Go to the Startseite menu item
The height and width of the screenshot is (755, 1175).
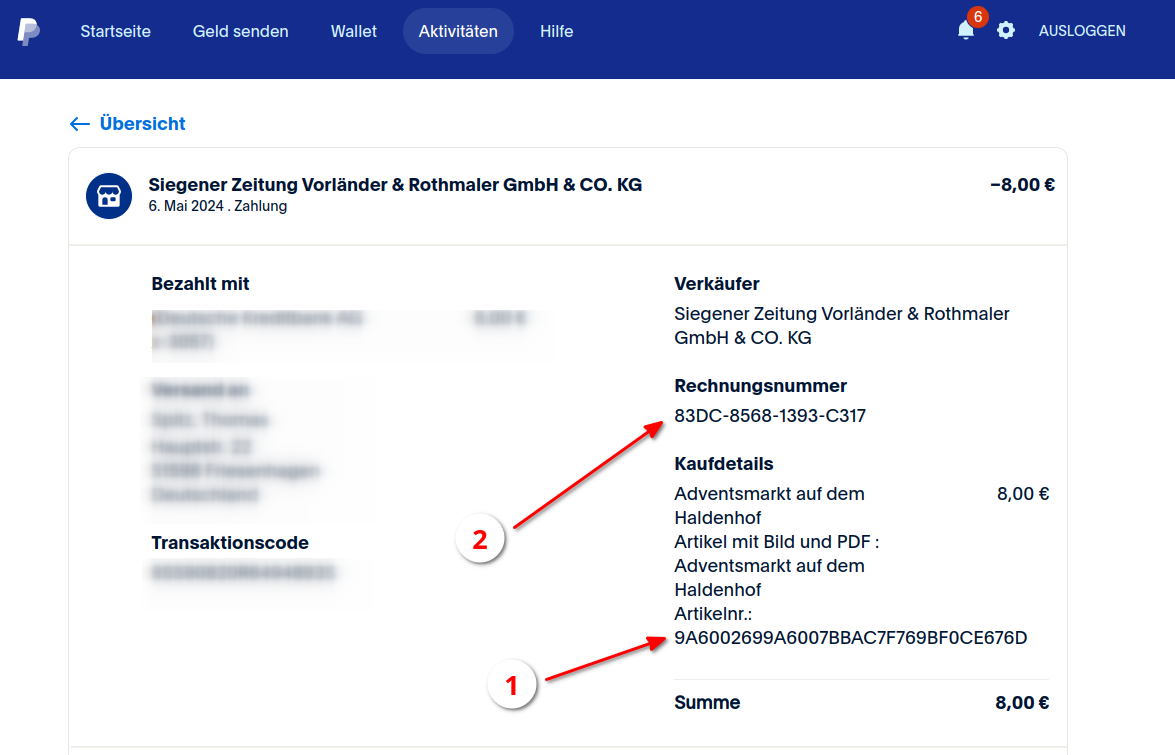115,31
